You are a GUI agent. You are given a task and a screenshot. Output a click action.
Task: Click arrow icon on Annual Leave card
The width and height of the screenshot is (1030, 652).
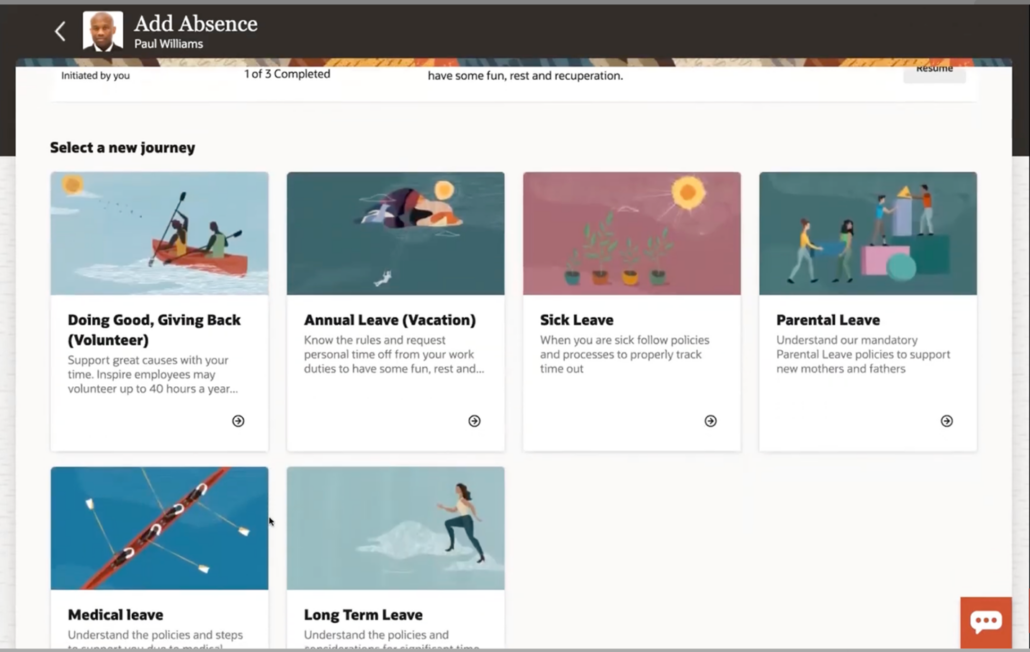(474, 421)
